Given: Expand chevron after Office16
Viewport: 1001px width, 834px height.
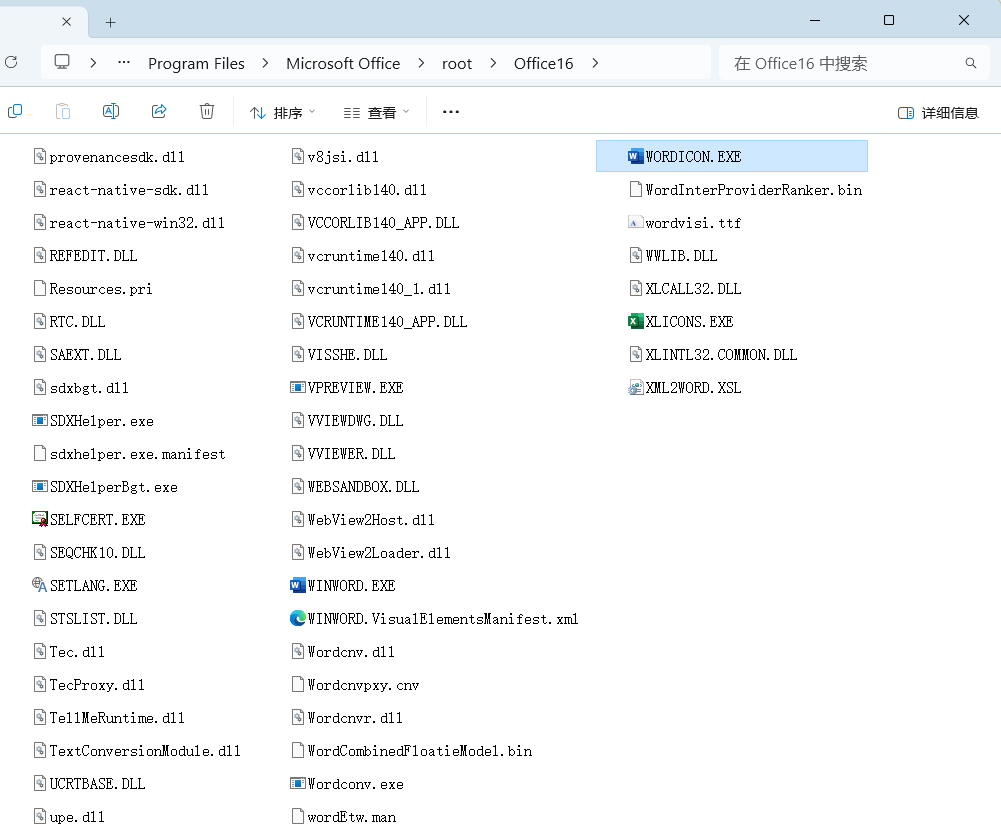Looking at the screenshot, I should pos(595,63).
